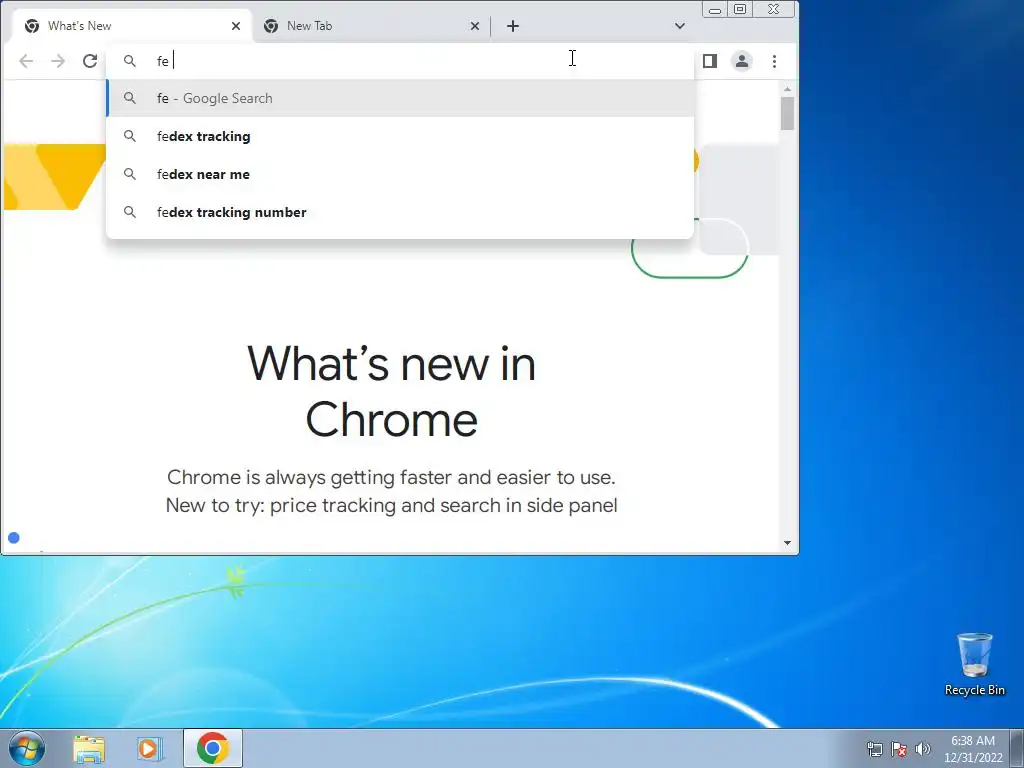The image size is (1024, 768).
Task: Click the vertical scrollbar thumb
Action: [x=787, y=113]
